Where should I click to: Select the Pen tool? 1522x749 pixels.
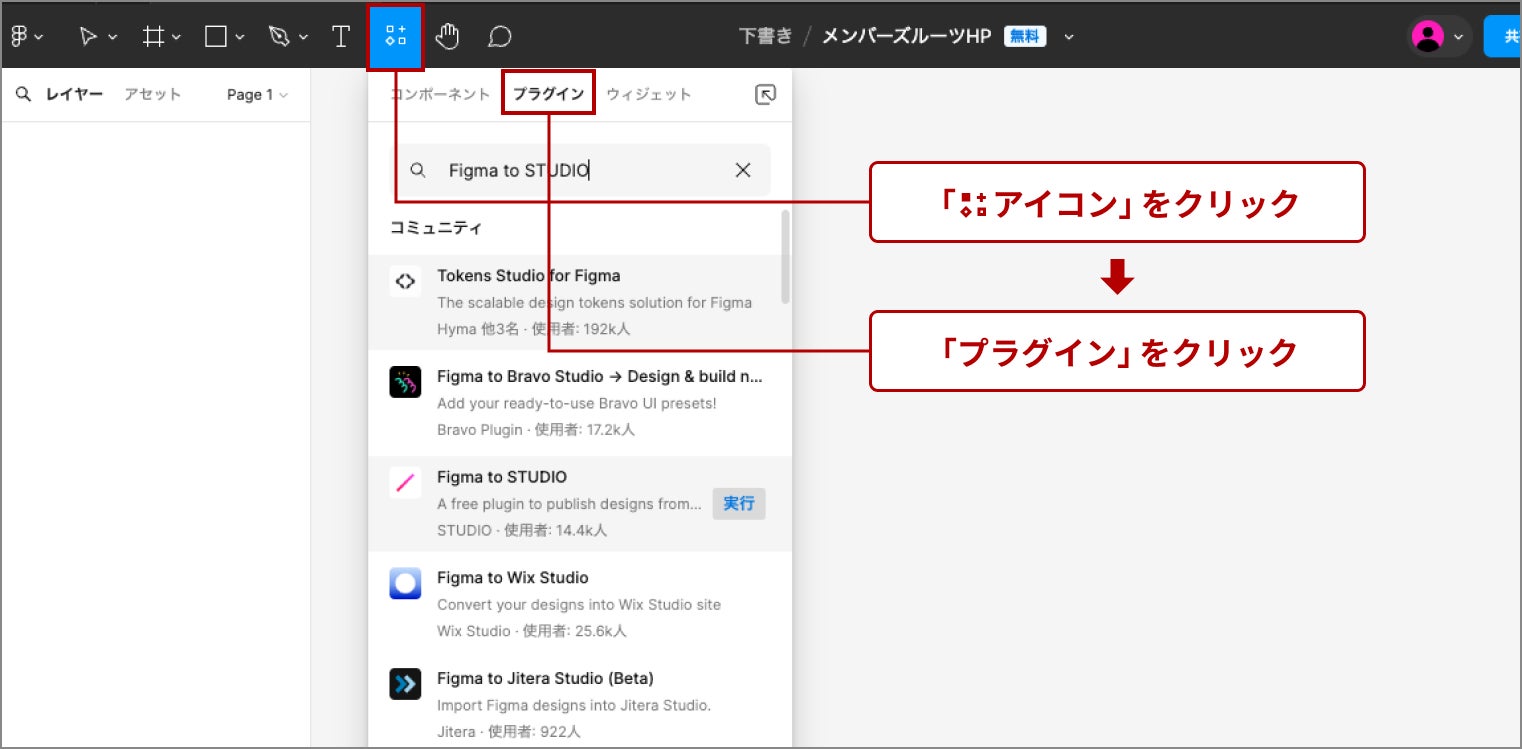[279, 37]
